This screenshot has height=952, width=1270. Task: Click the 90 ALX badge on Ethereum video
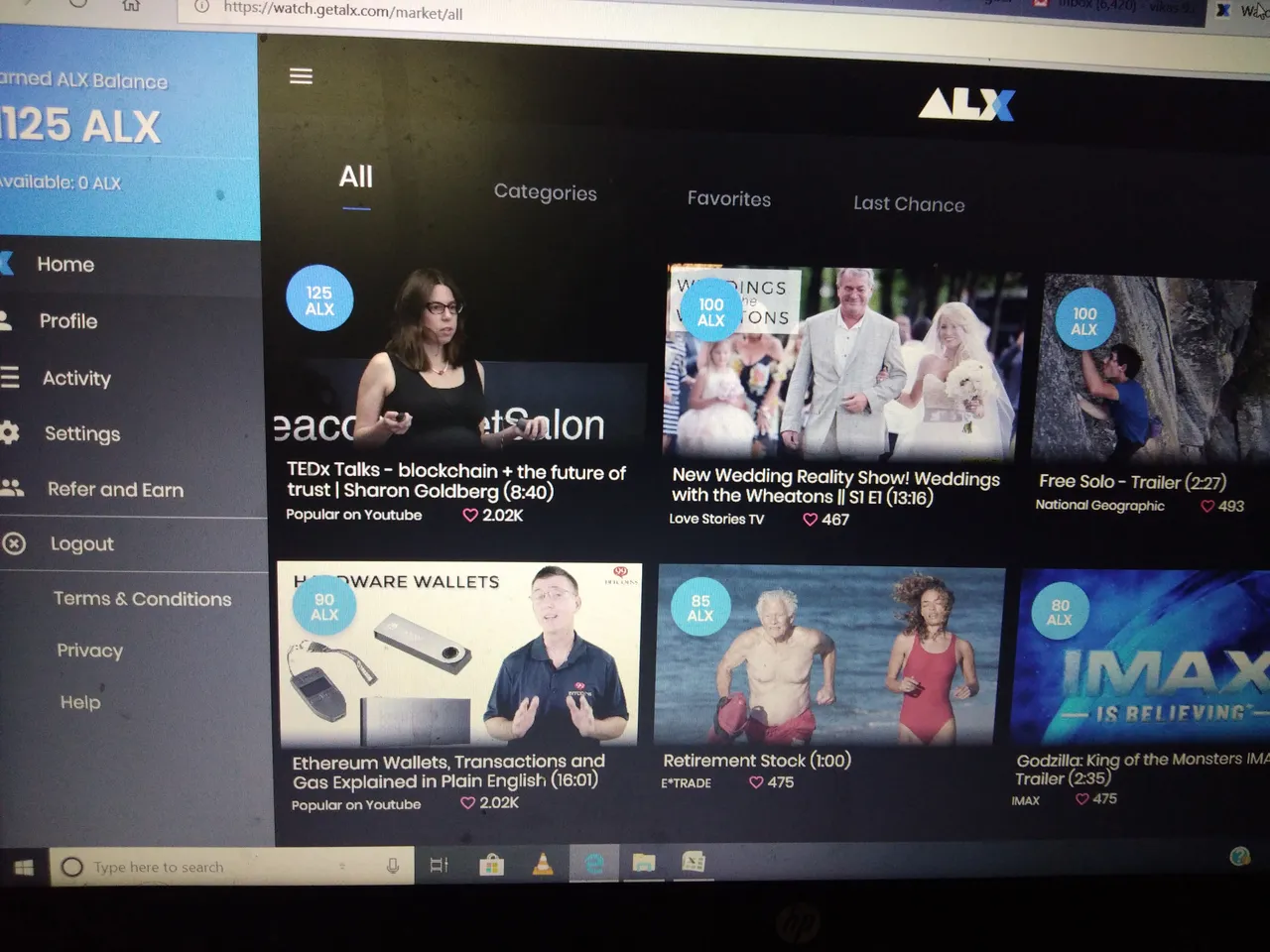click(x=324, y=606)
